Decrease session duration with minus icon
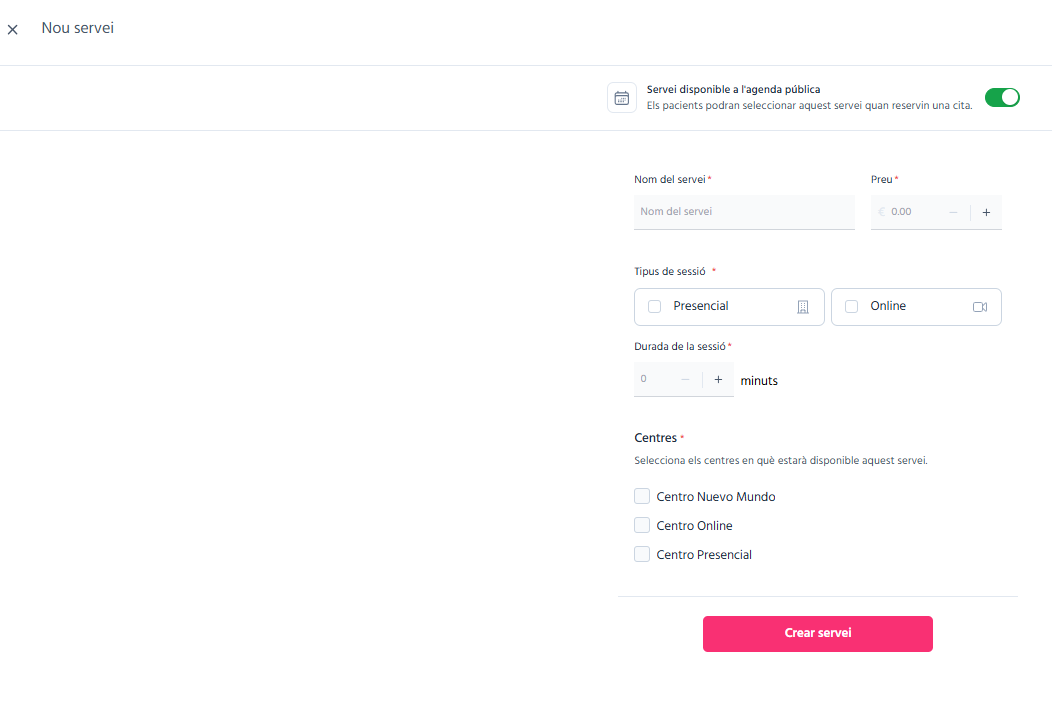1052x714 pixels. pyautogui.click(x=685, y=380)
